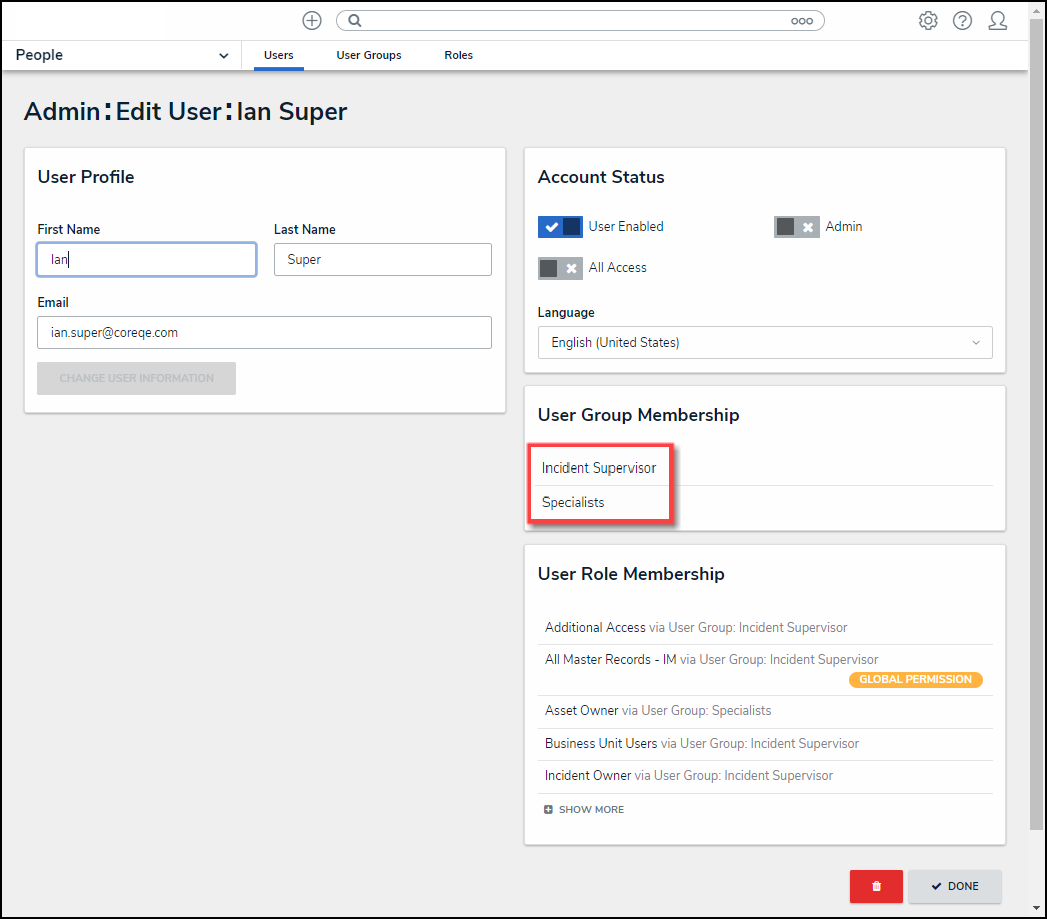Click the Done button

pos(954,886)
